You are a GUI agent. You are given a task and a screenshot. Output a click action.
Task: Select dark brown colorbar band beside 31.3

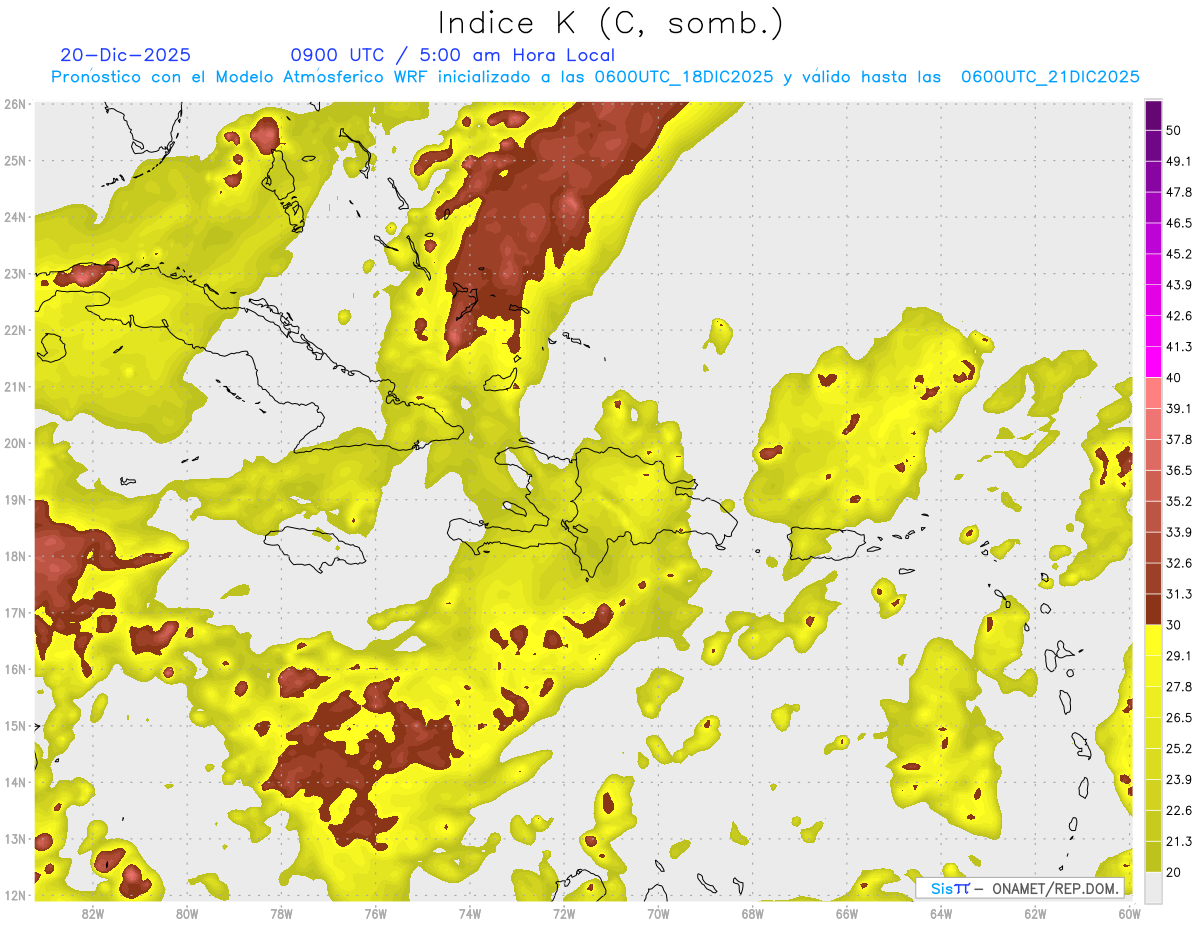pos(1153,609)
